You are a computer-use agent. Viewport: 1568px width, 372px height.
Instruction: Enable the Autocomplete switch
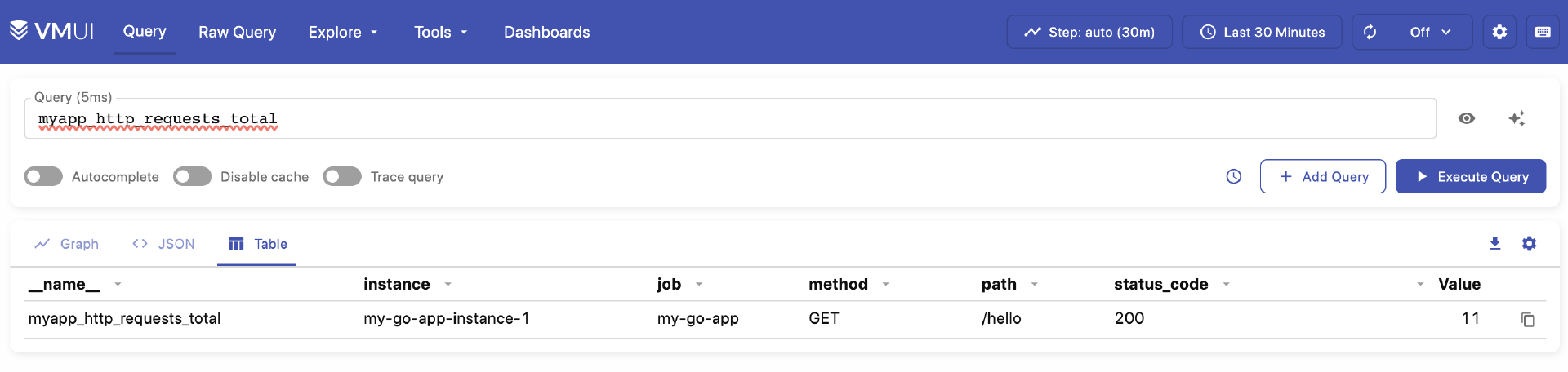[43, 176]
